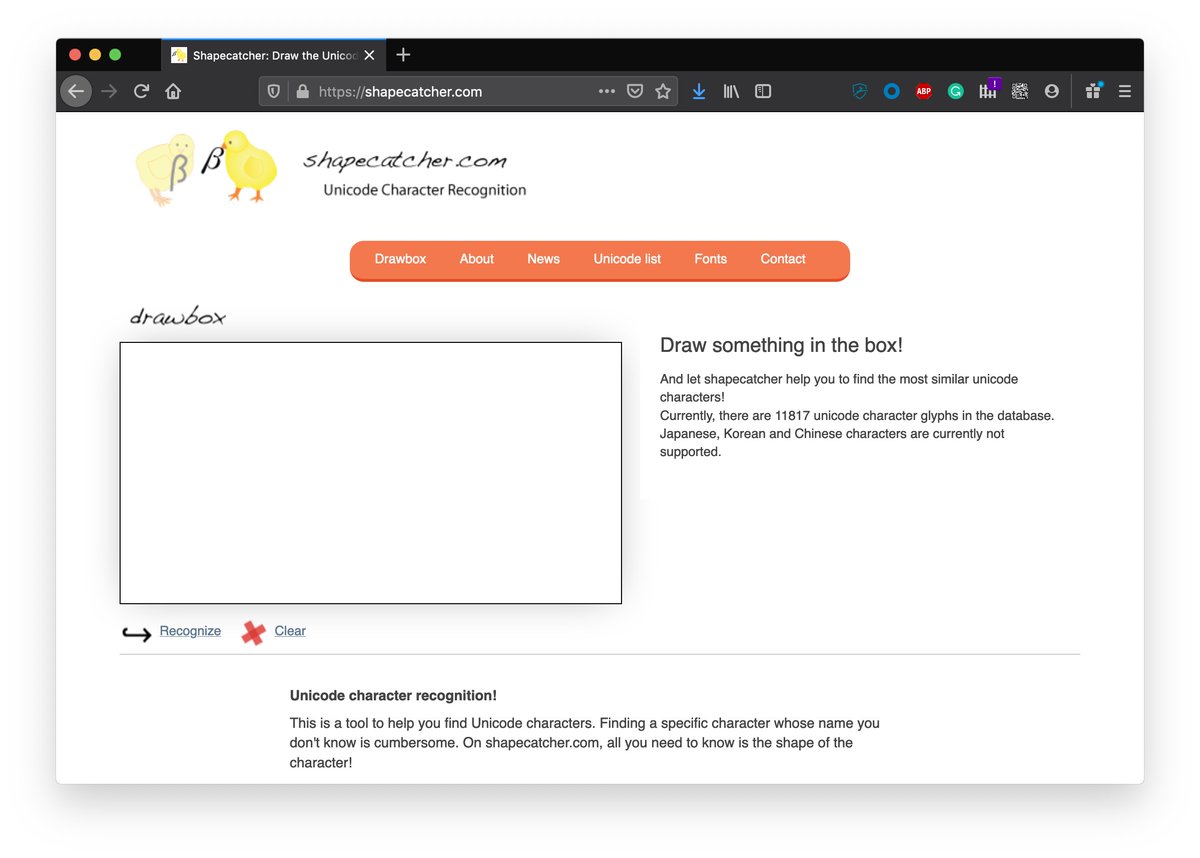This screenshot has width=1200, height=858.
Task: Open Adblock Plus extension
Action: point(923,91)
